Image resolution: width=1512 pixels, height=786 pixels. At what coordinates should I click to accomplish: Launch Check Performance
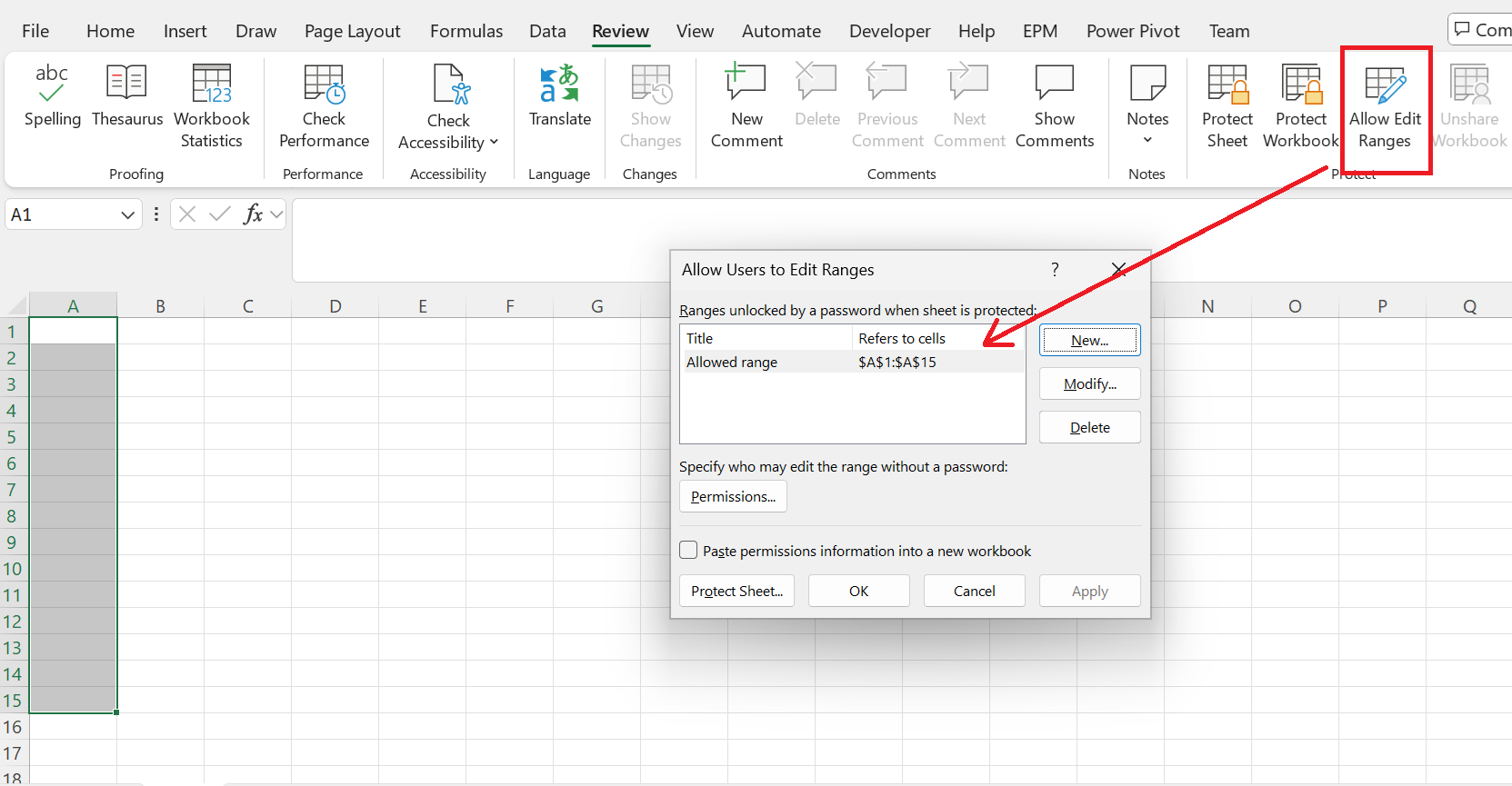point(324,106)
